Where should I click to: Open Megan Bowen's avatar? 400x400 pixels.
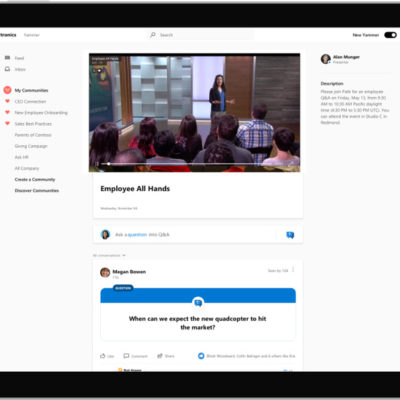click(105, 272)
